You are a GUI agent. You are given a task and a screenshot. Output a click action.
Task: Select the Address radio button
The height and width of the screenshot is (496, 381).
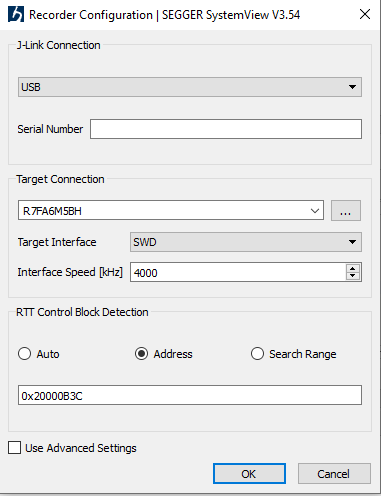(141, 354)
